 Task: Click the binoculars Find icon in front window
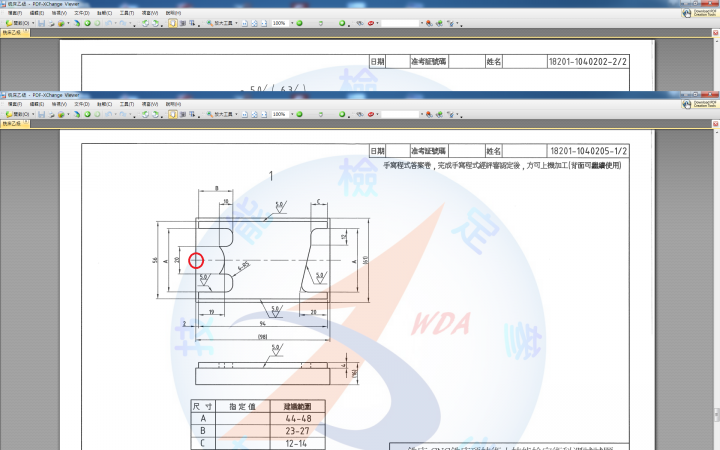click(360, 114)
